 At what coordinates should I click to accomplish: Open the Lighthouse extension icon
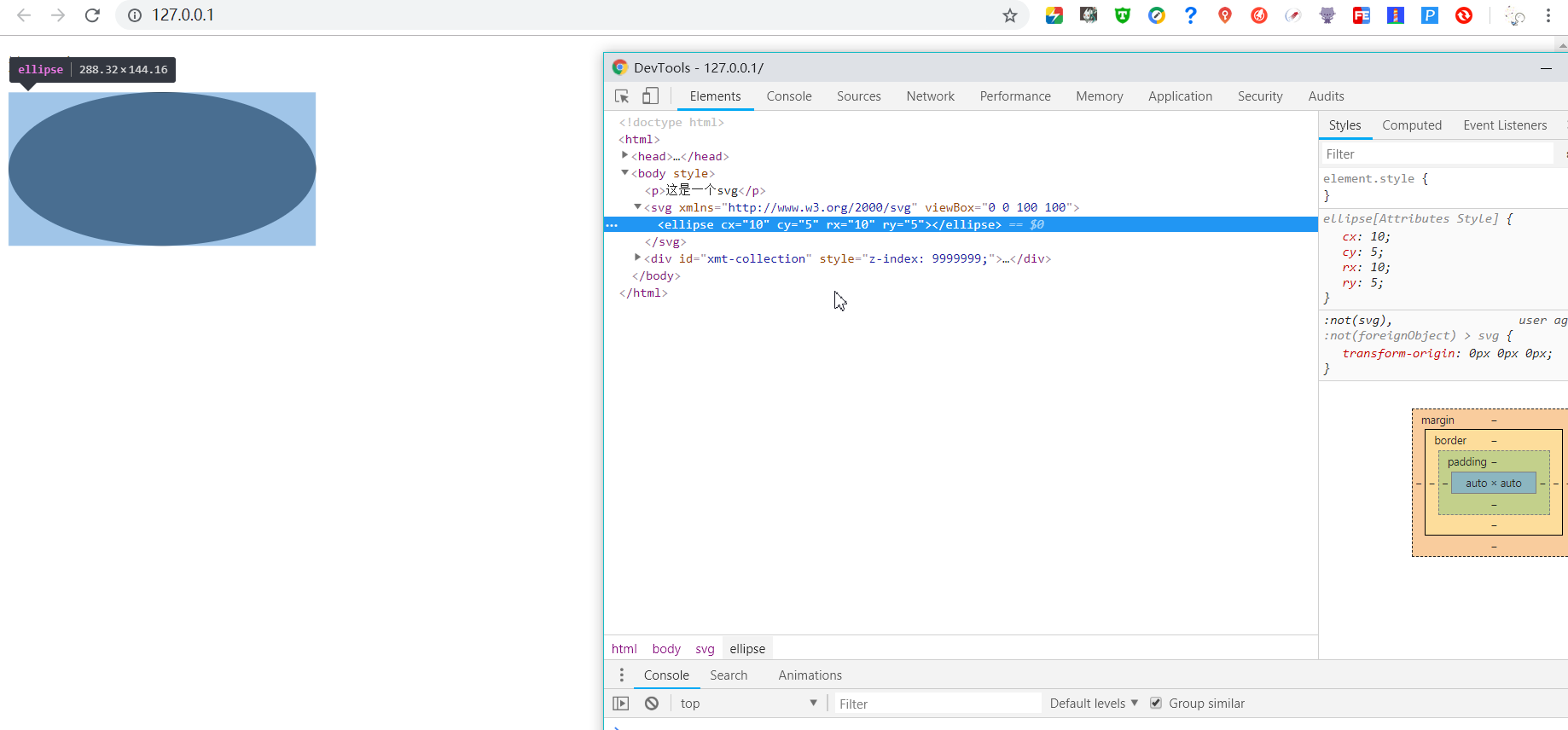coord(1396,15)
